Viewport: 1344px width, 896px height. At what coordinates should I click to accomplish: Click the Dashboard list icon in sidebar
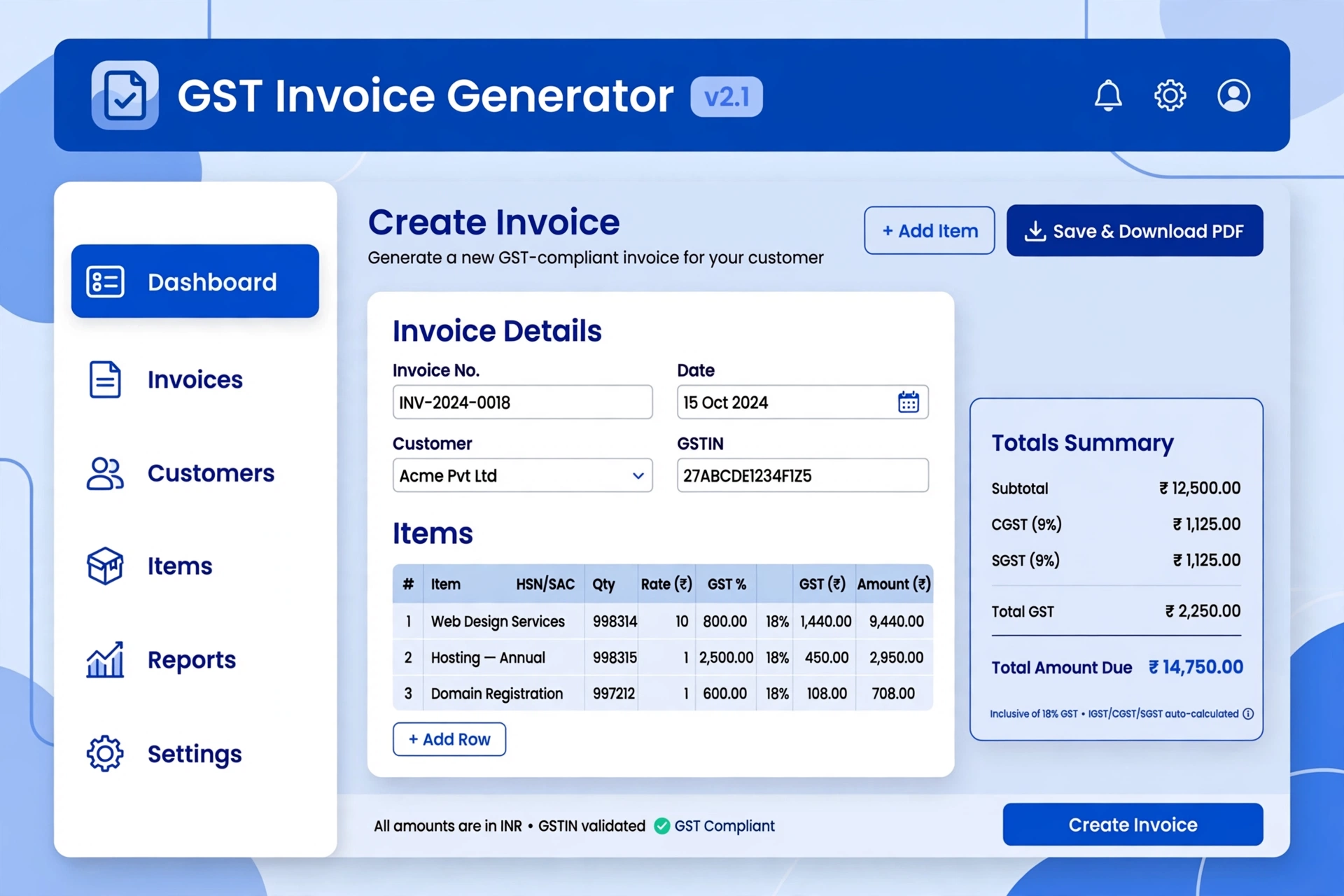pyautogui.click(x=105, y=281)
